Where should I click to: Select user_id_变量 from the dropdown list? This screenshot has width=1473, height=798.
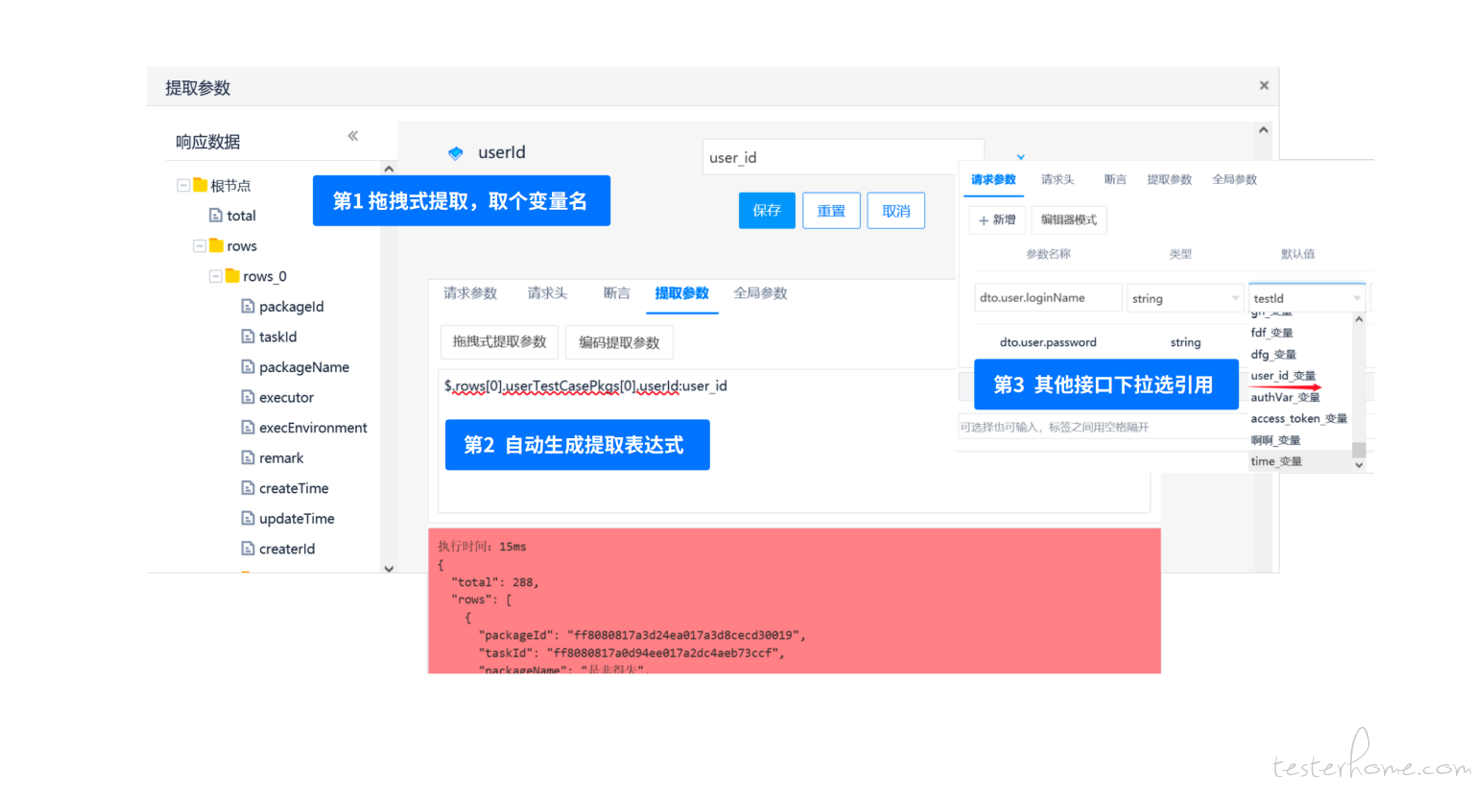pyautogui.click(x=1283, y=376)
